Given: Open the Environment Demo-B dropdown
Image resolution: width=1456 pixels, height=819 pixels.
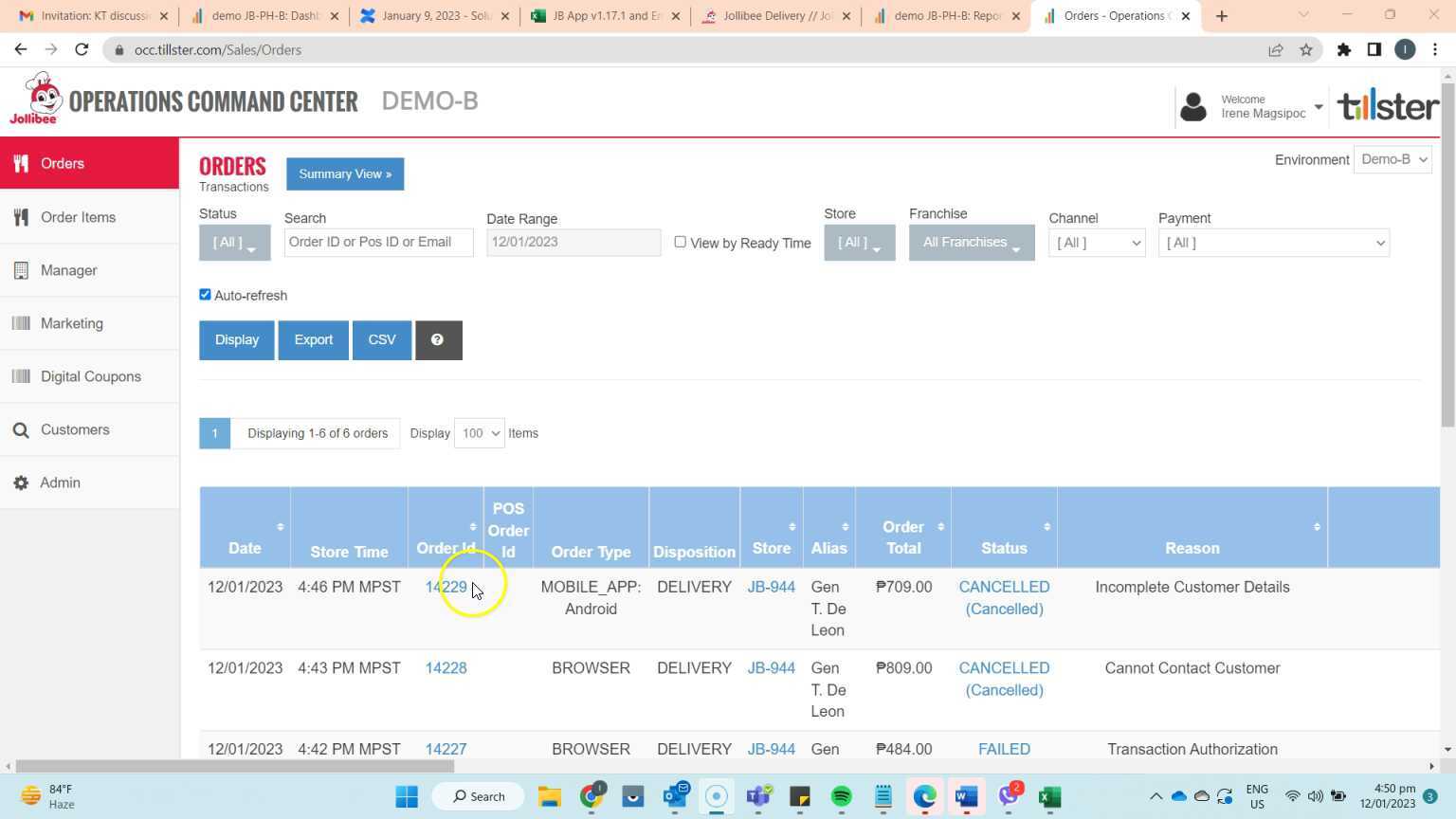Looking at the screenshot, I should [1392, 159].
